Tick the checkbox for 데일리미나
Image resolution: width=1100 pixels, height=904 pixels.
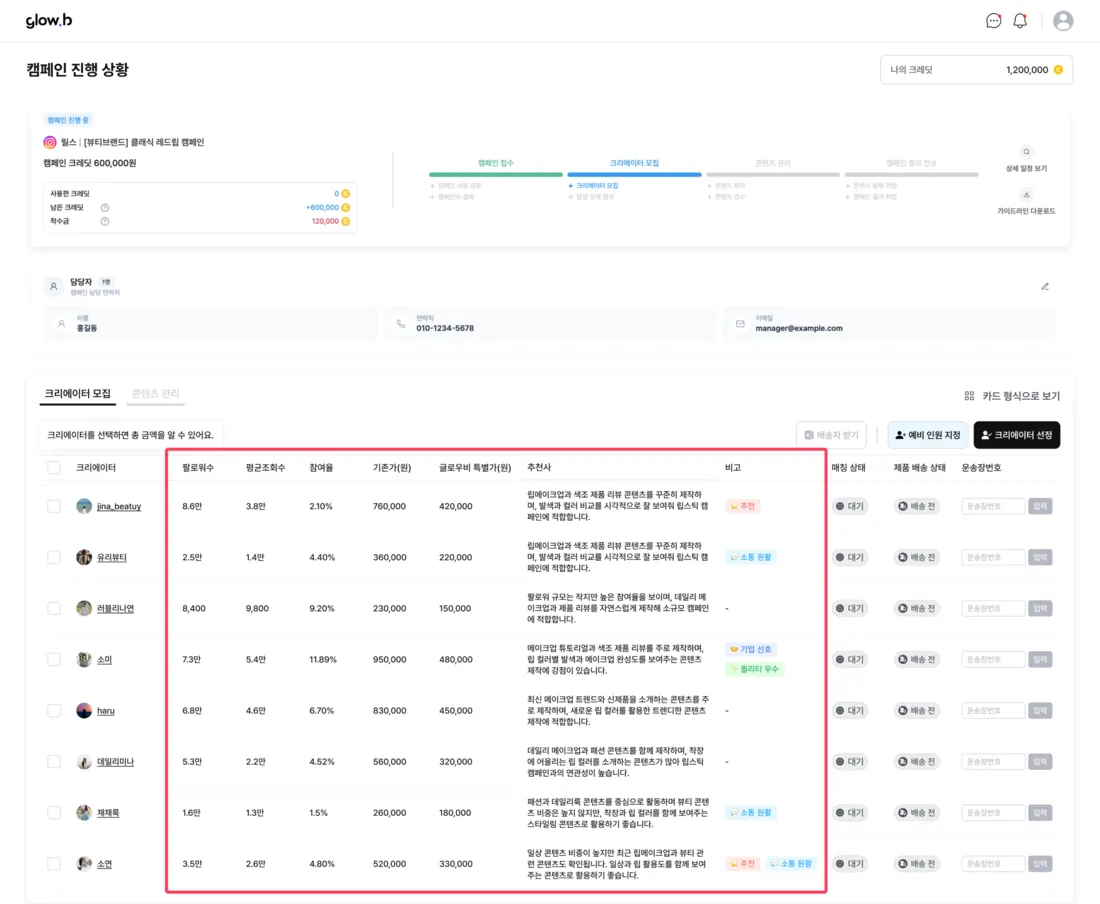point(54,762)
